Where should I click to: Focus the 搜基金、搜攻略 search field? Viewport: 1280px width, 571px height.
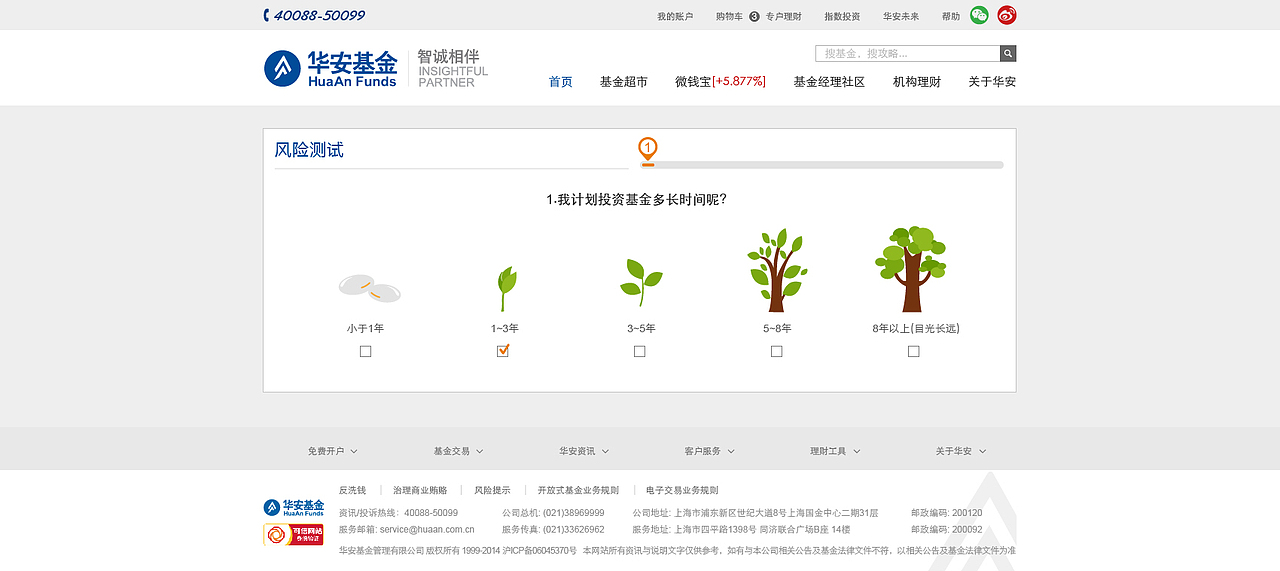[908, 53]
